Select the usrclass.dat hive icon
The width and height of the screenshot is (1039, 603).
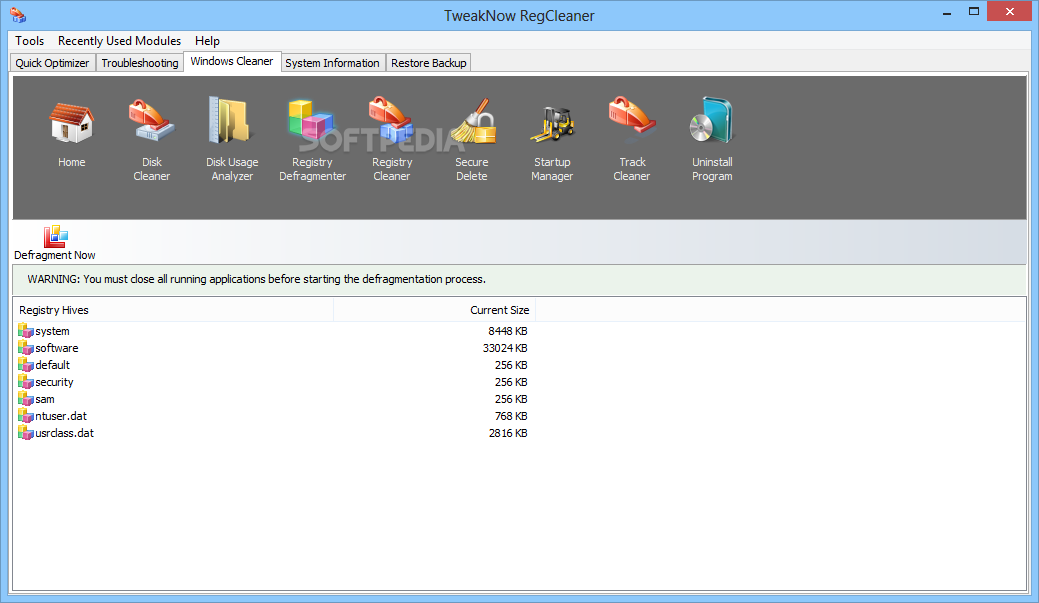coord(25,433)
